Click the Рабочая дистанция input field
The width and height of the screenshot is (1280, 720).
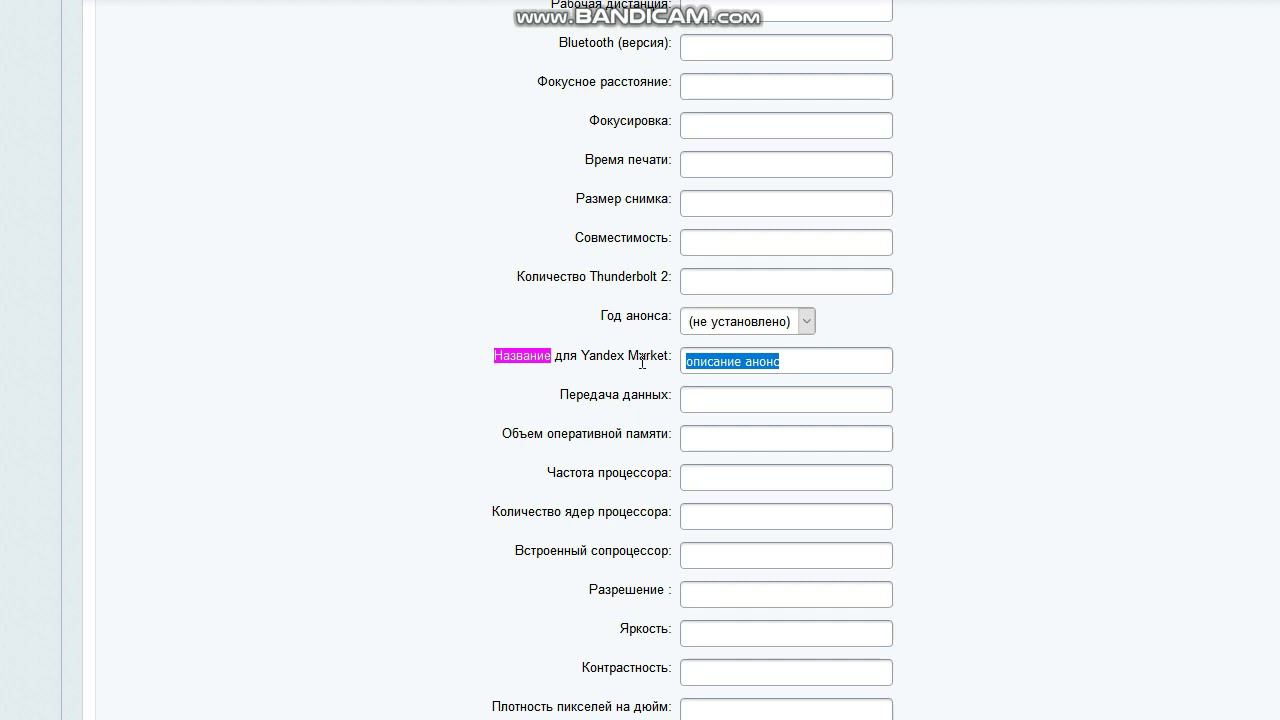(x=786, y=11)
